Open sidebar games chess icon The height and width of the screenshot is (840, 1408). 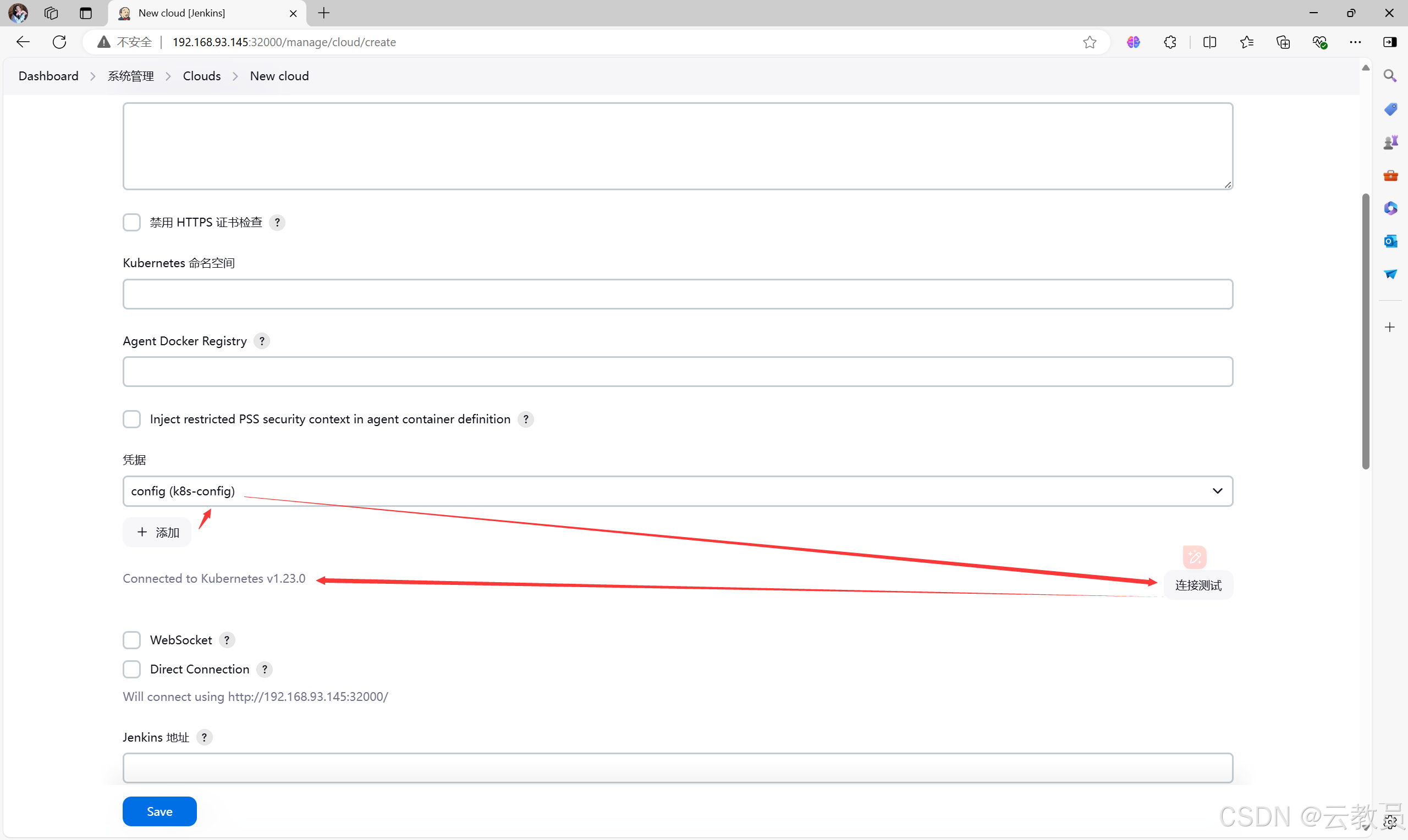click(x=1390, y=142)
